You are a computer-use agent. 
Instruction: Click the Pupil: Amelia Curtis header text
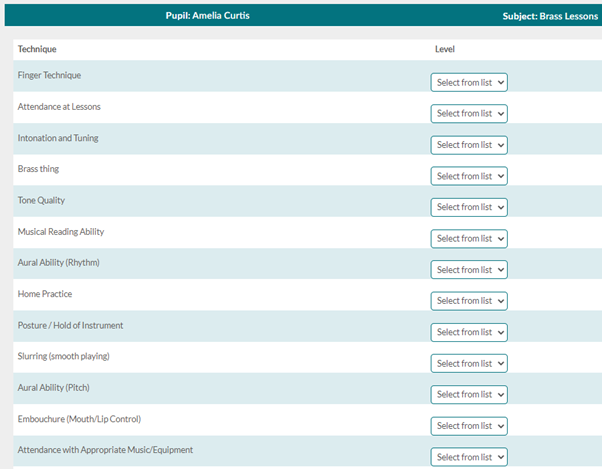click(207, 16)
